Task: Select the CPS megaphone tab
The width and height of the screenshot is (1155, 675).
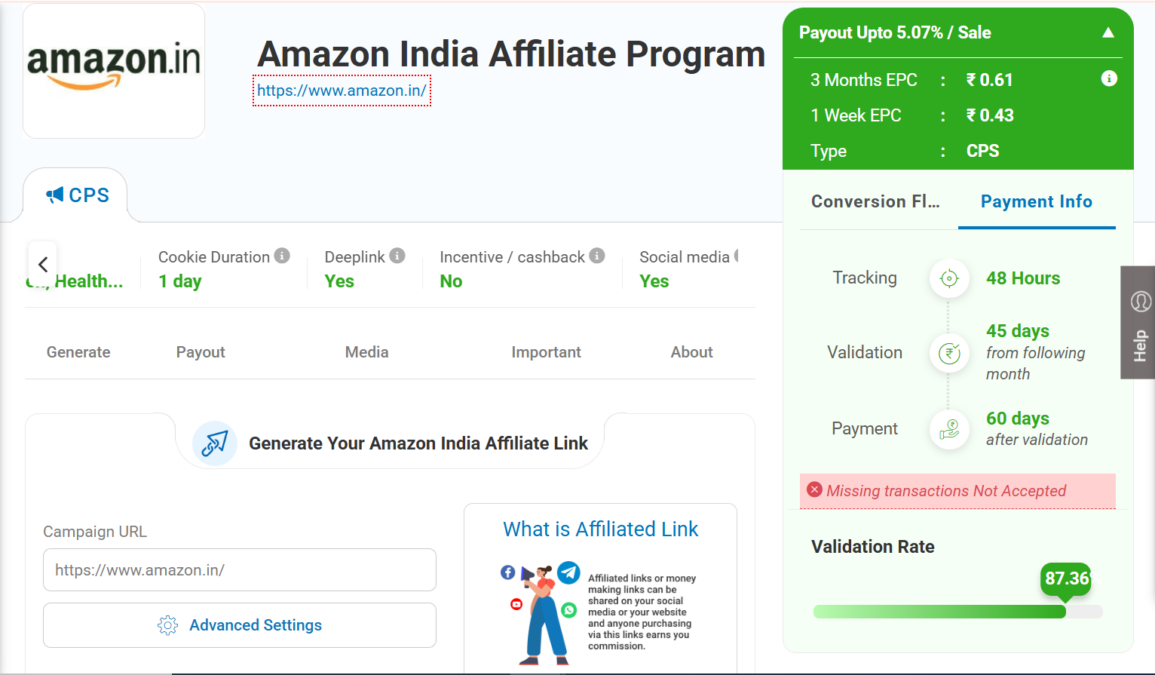Action: 77,195
